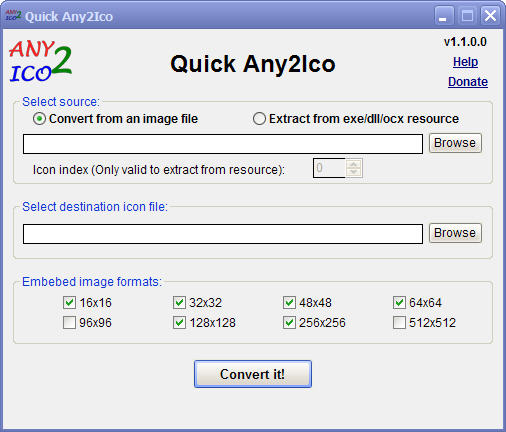Increase icon index with up arrow
This screenshot has height=432, width=506.
point(354,164)
